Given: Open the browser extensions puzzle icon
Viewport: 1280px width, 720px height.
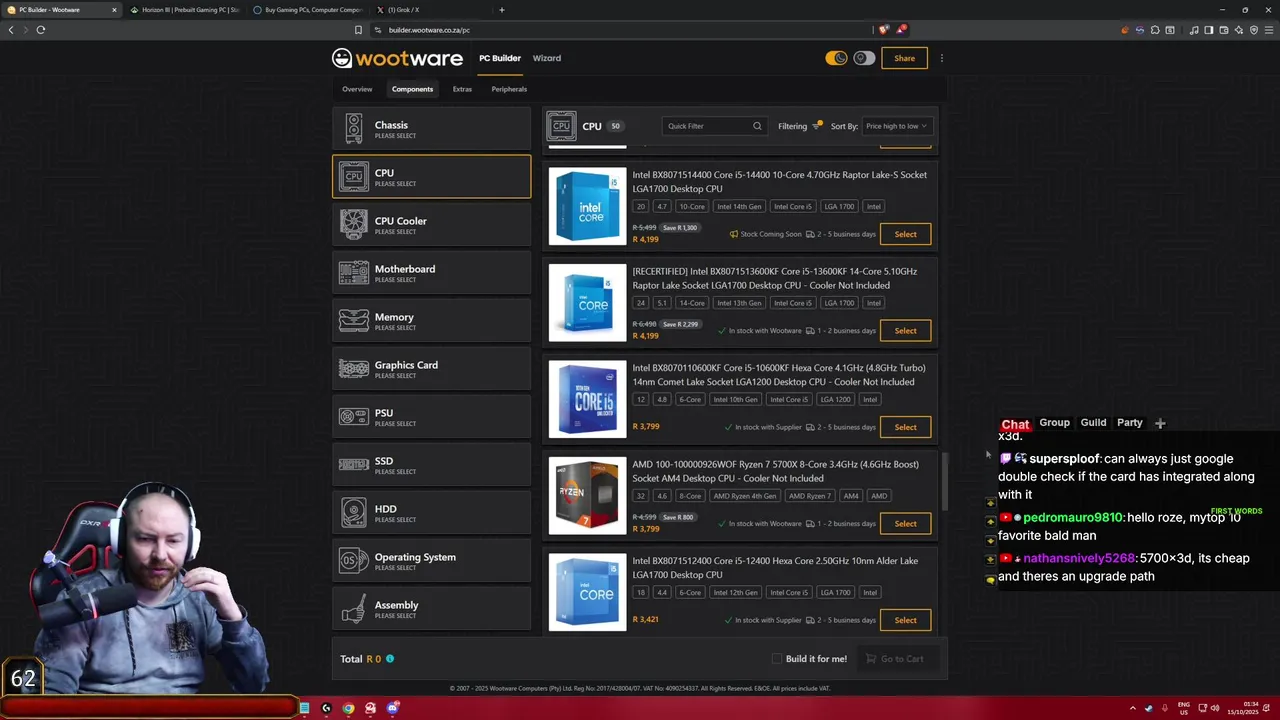Looking at the screenshot, I should (1155, 30).
